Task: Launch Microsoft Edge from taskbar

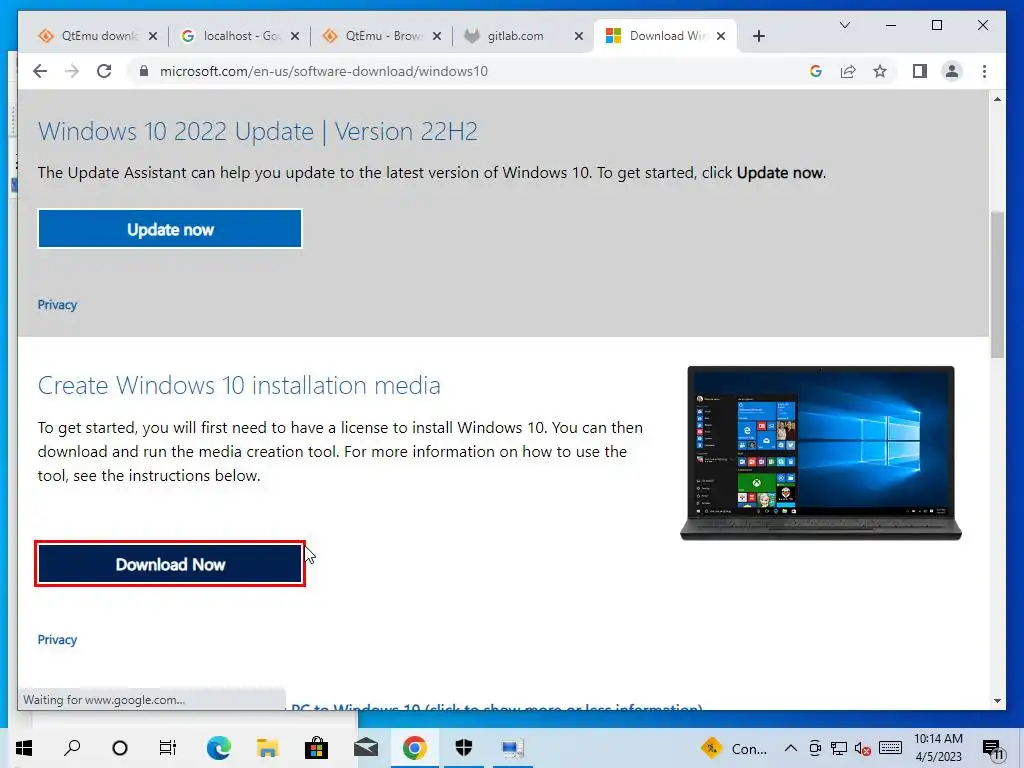Action: click(218, 748)
